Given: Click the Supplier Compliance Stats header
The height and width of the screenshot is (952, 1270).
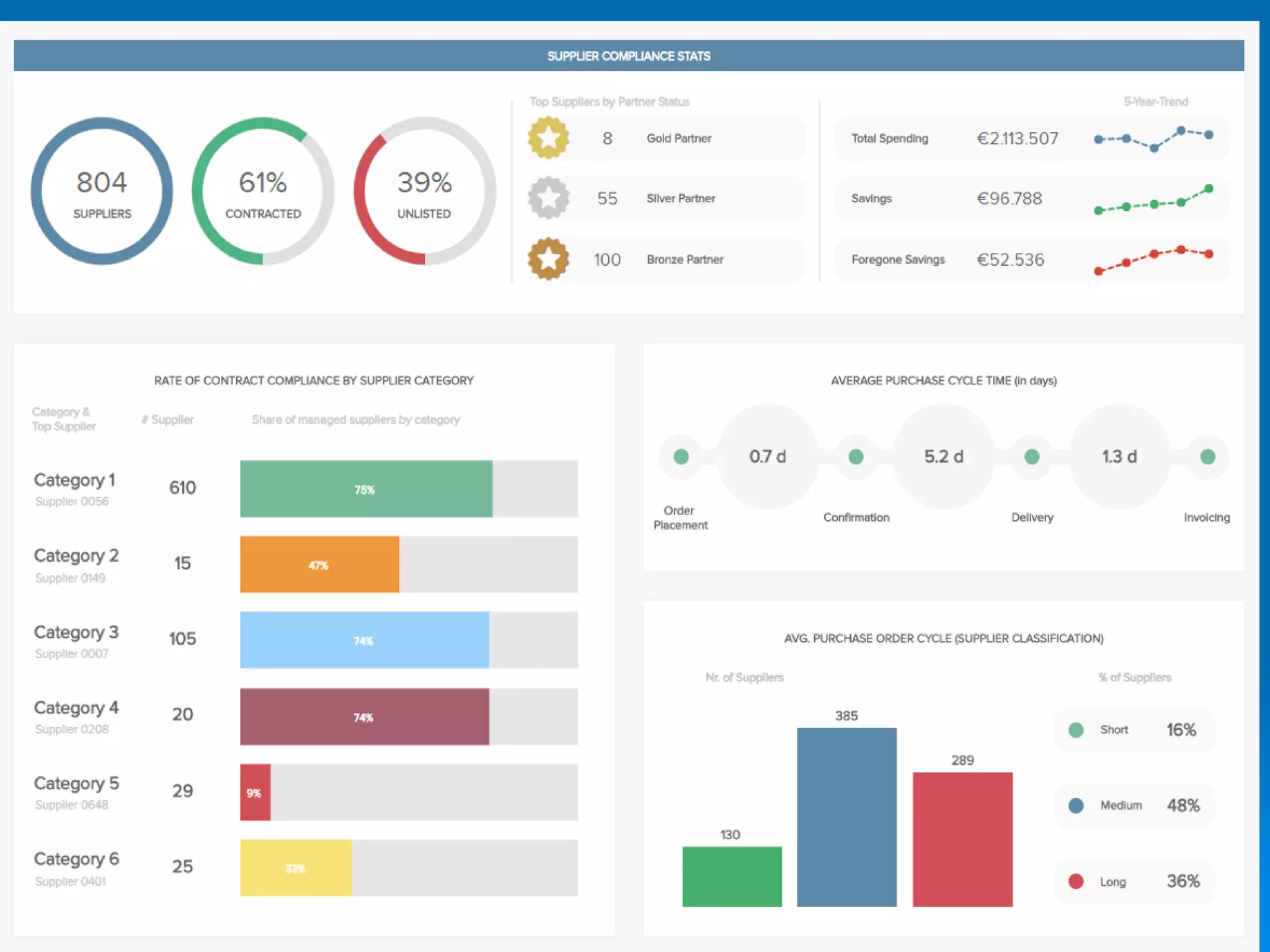Looking at the screenshot, I should click(628, 56).
